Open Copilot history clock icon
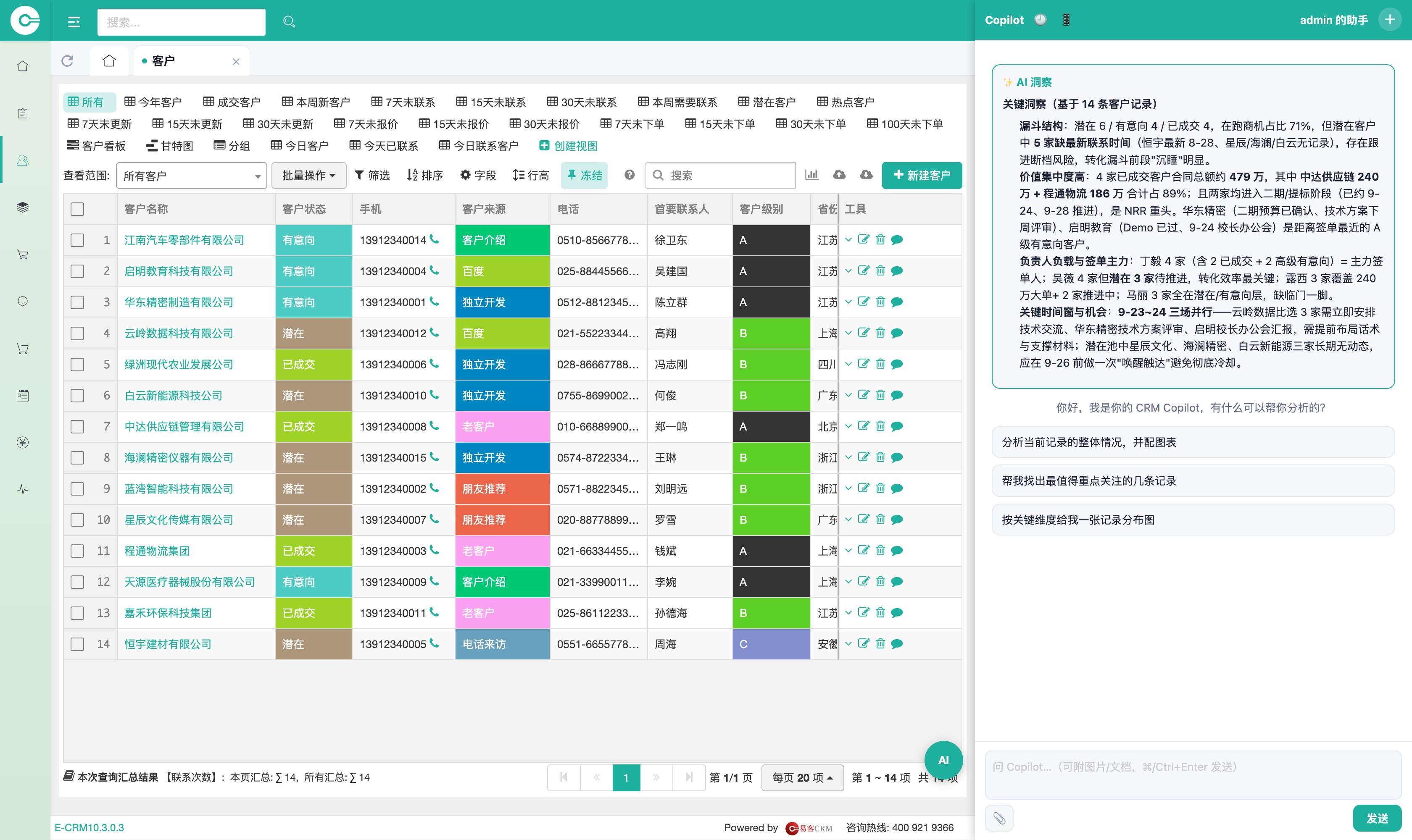 [1041, 20]
